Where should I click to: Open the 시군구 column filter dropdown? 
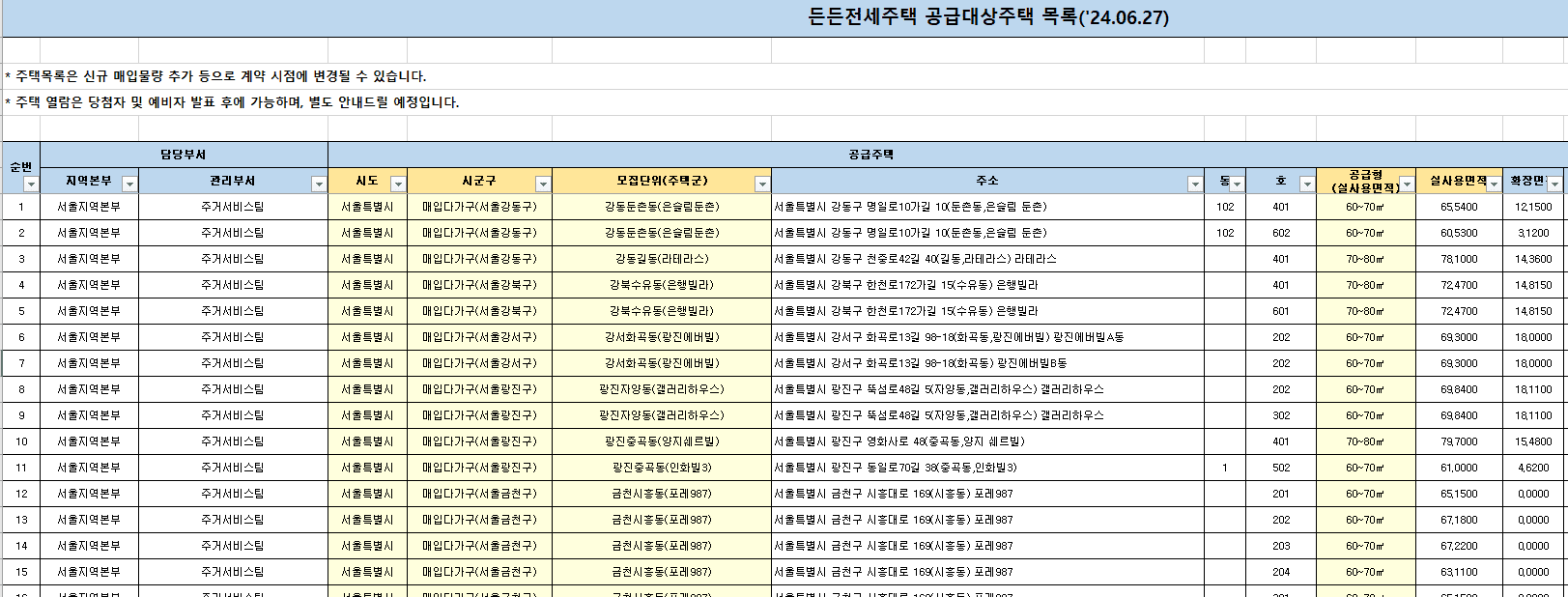[543, 184]
